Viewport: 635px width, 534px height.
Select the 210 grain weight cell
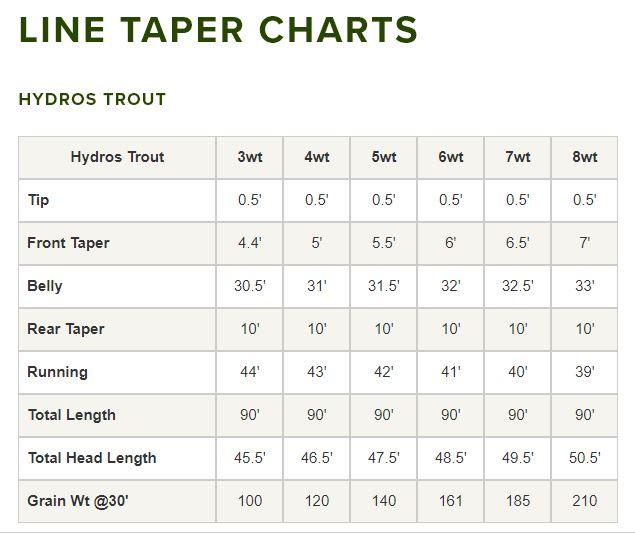(x=584, y=501)
